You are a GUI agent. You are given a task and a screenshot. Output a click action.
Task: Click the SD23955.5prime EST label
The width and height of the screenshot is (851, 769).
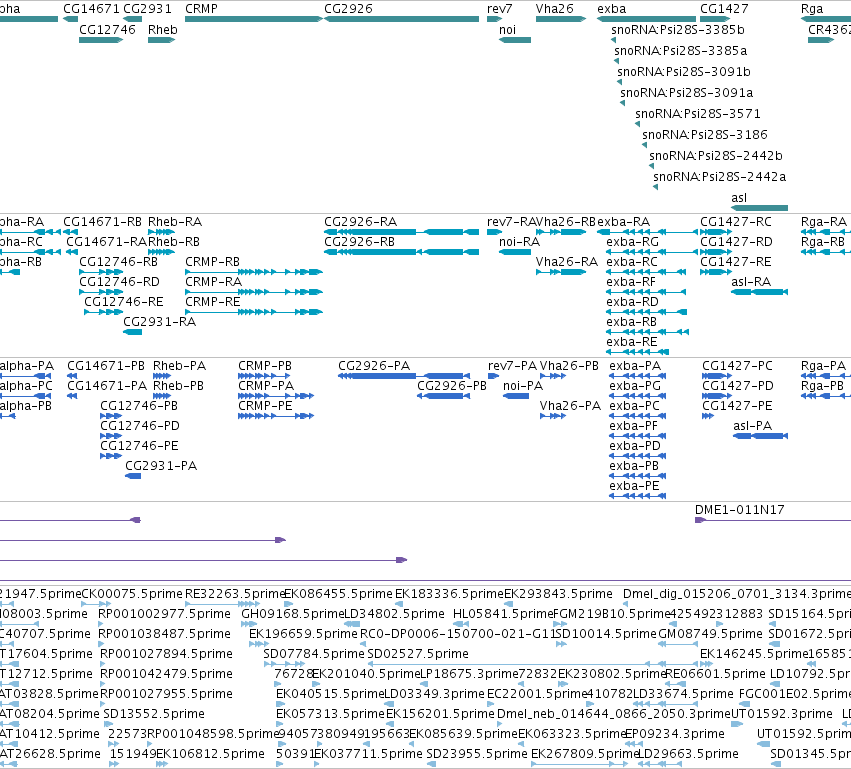coord(477,754)
